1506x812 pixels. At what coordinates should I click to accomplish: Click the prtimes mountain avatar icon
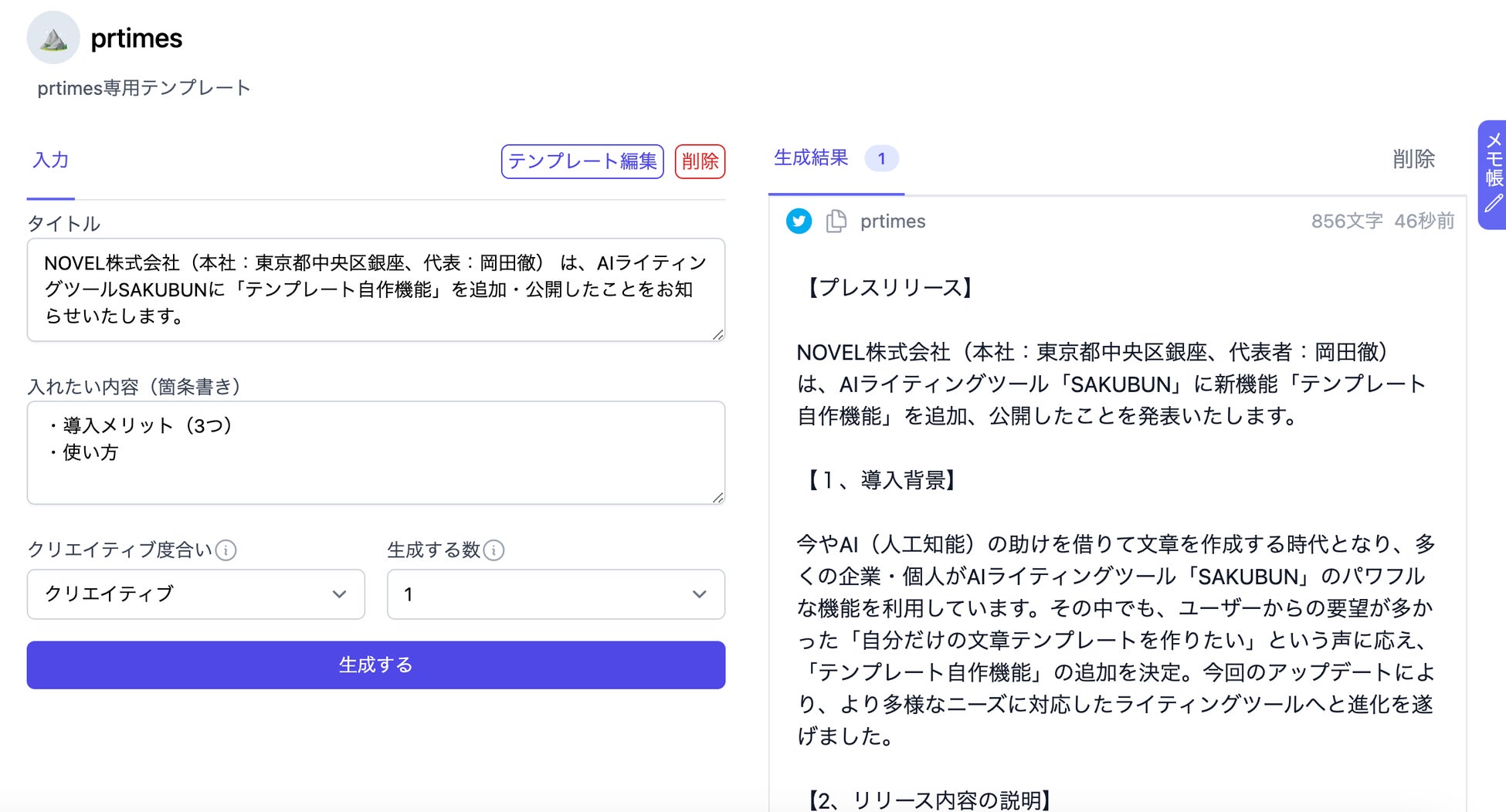[x=53, y=38]
